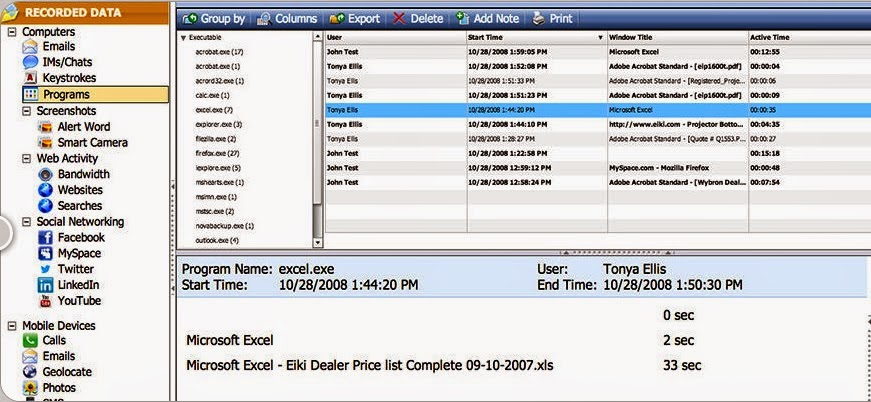Image resolution: width=871 pixels, height=402 pixels.
Task: Select the http://www.eiki.com Projector row
Action: click(x=598, y=124)
